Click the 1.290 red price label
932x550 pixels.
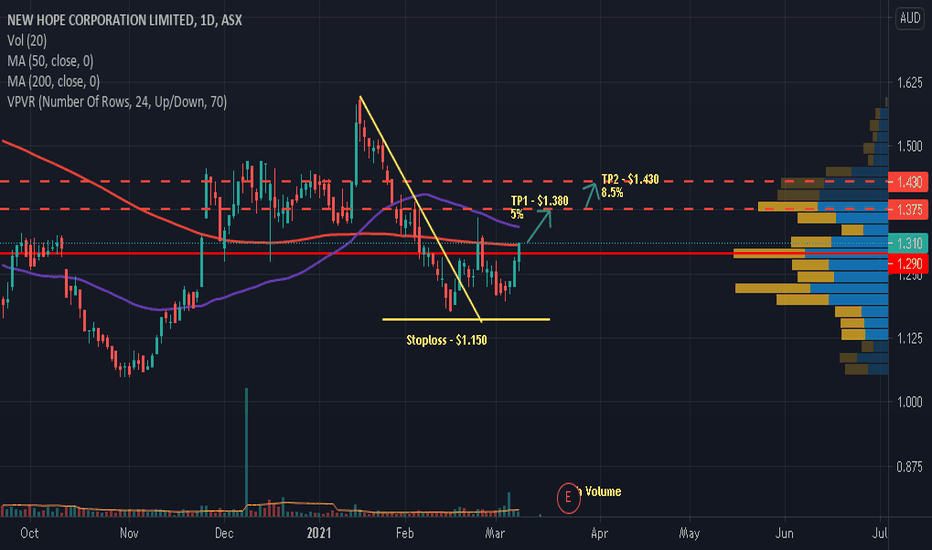[908, 263]
